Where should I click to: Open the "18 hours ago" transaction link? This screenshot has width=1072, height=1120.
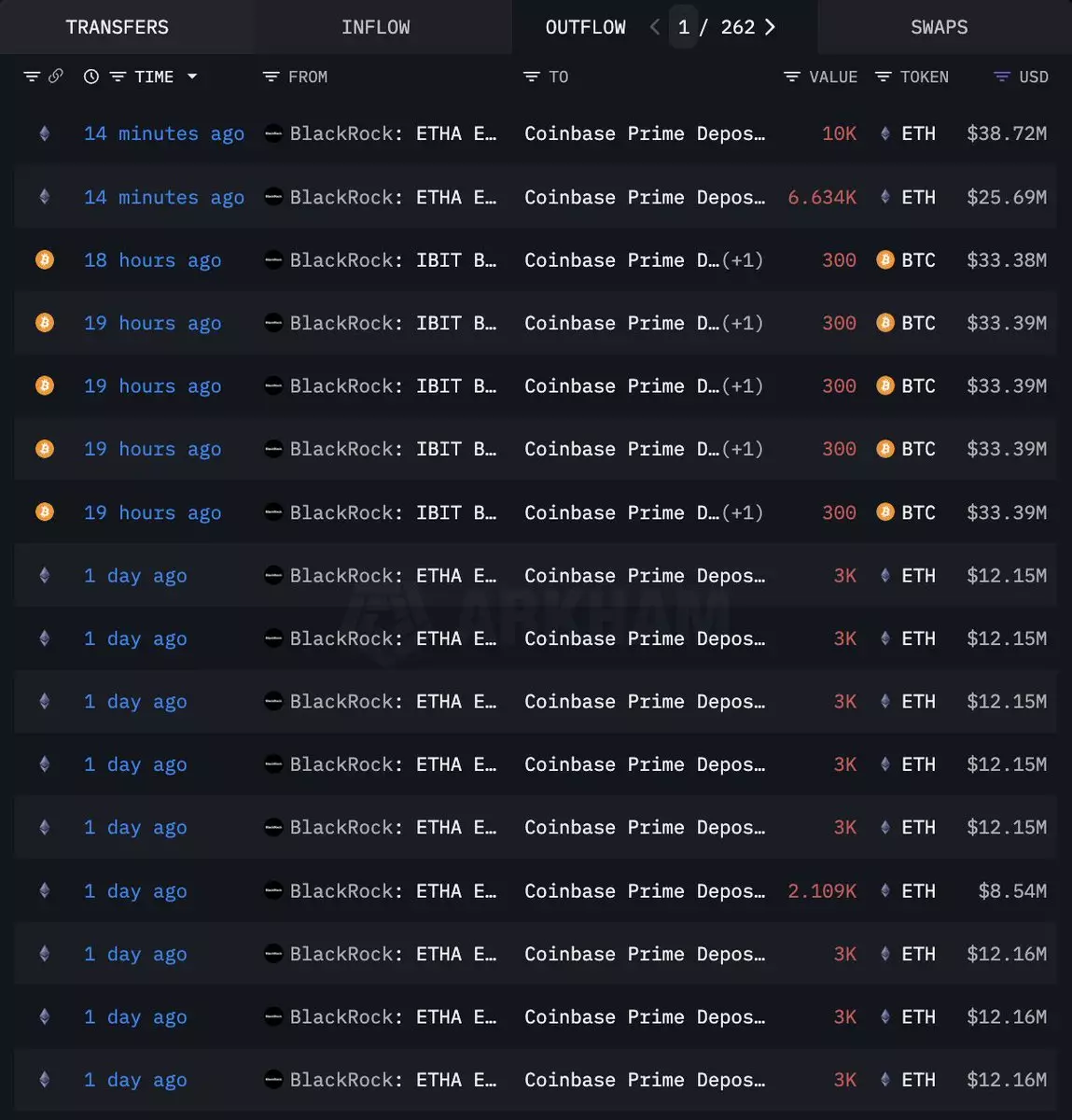click(x=152, y=260)
